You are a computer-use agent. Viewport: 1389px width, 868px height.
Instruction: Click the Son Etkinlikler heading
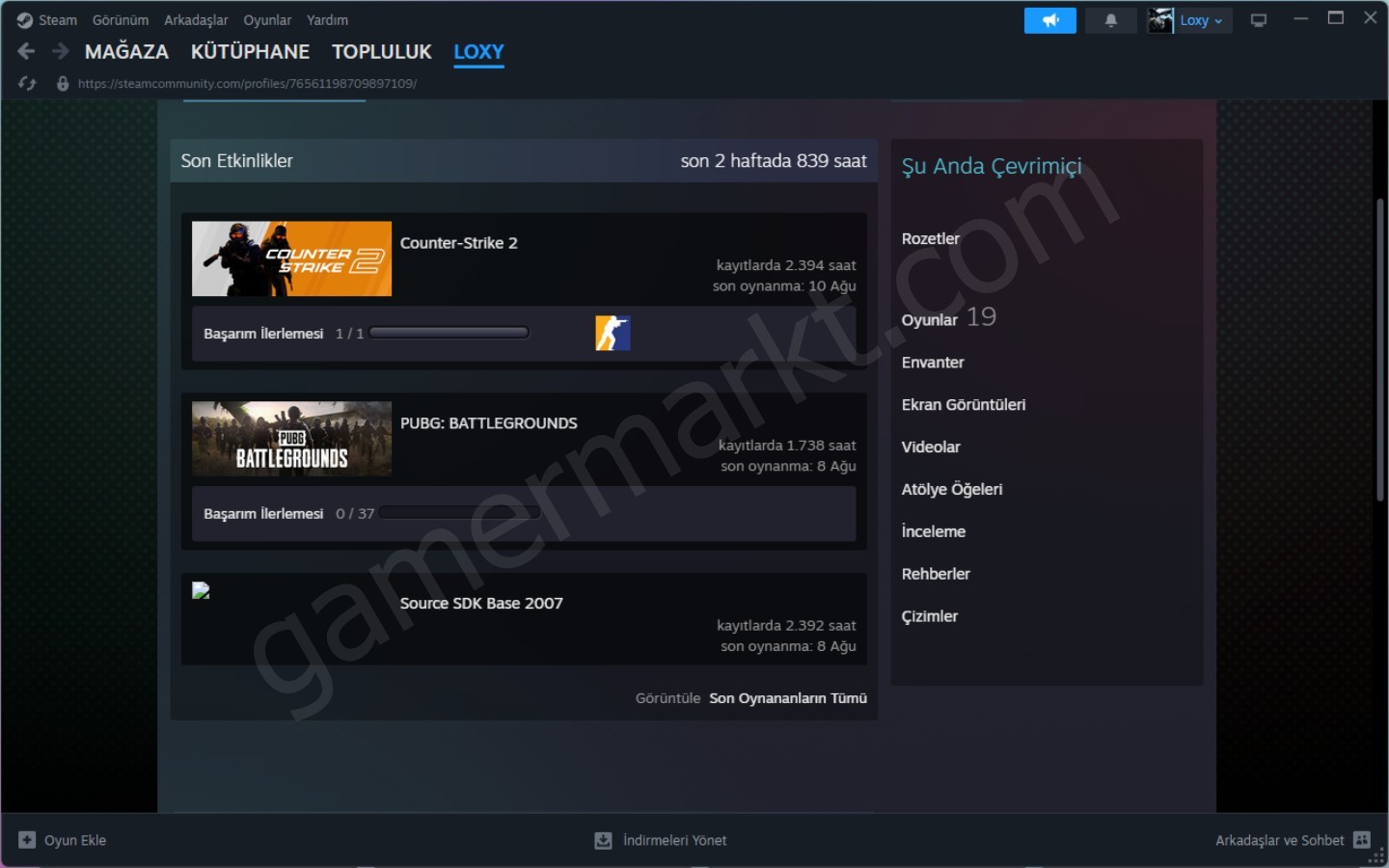tap(237, 161)
